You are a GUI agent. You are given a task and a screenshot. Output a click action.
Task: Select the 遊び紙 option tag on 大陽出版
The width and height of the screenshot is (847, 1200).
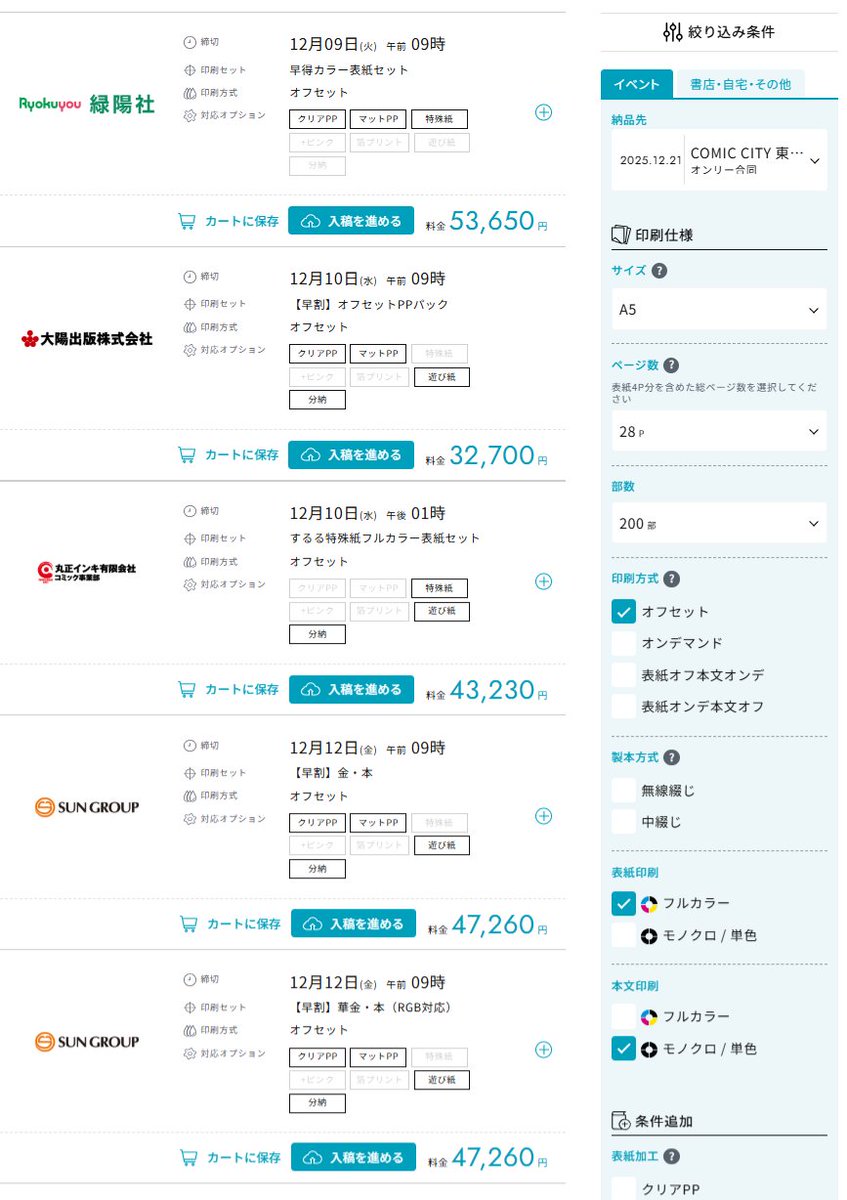coord(441,377)
